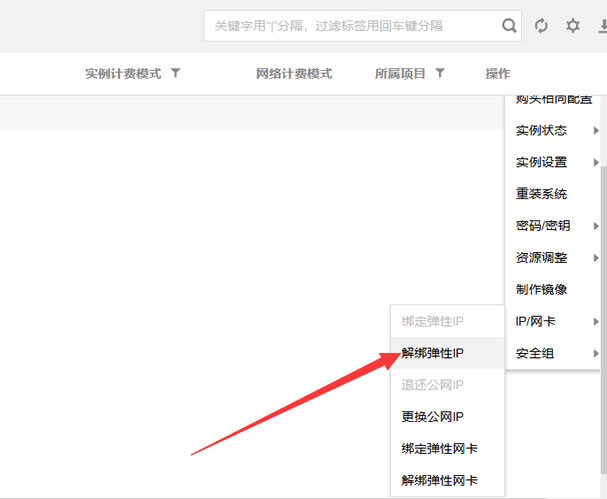Screen dimensions: 607x499
Task: Expand the 密码/密钥 submenu
Action: pos(553,226)
